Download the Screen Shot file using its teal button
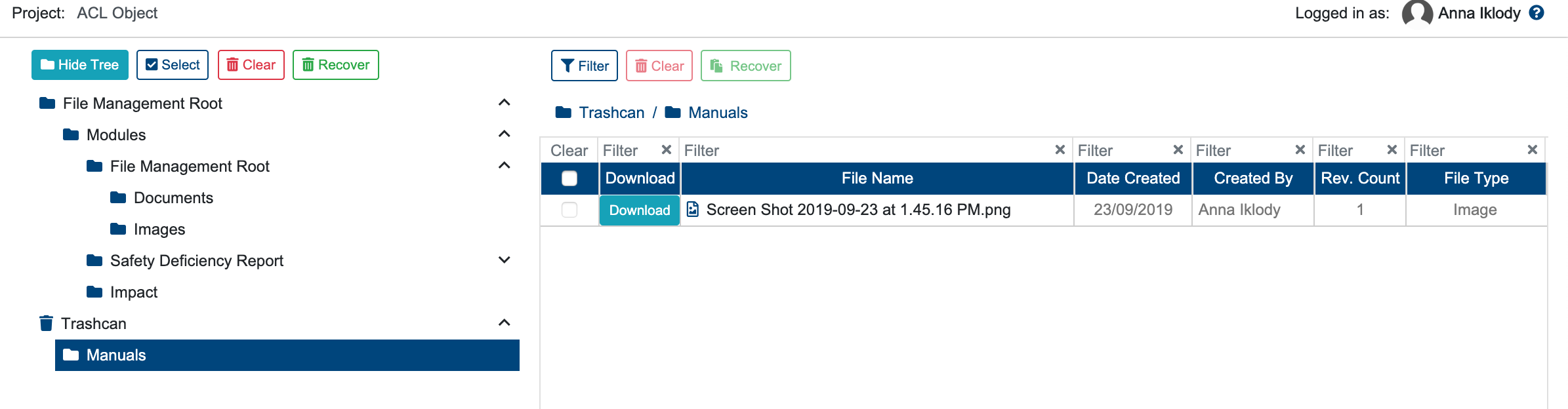This screenshot has height=409, width=1568. pyautogui.click(x=640, y=210)
